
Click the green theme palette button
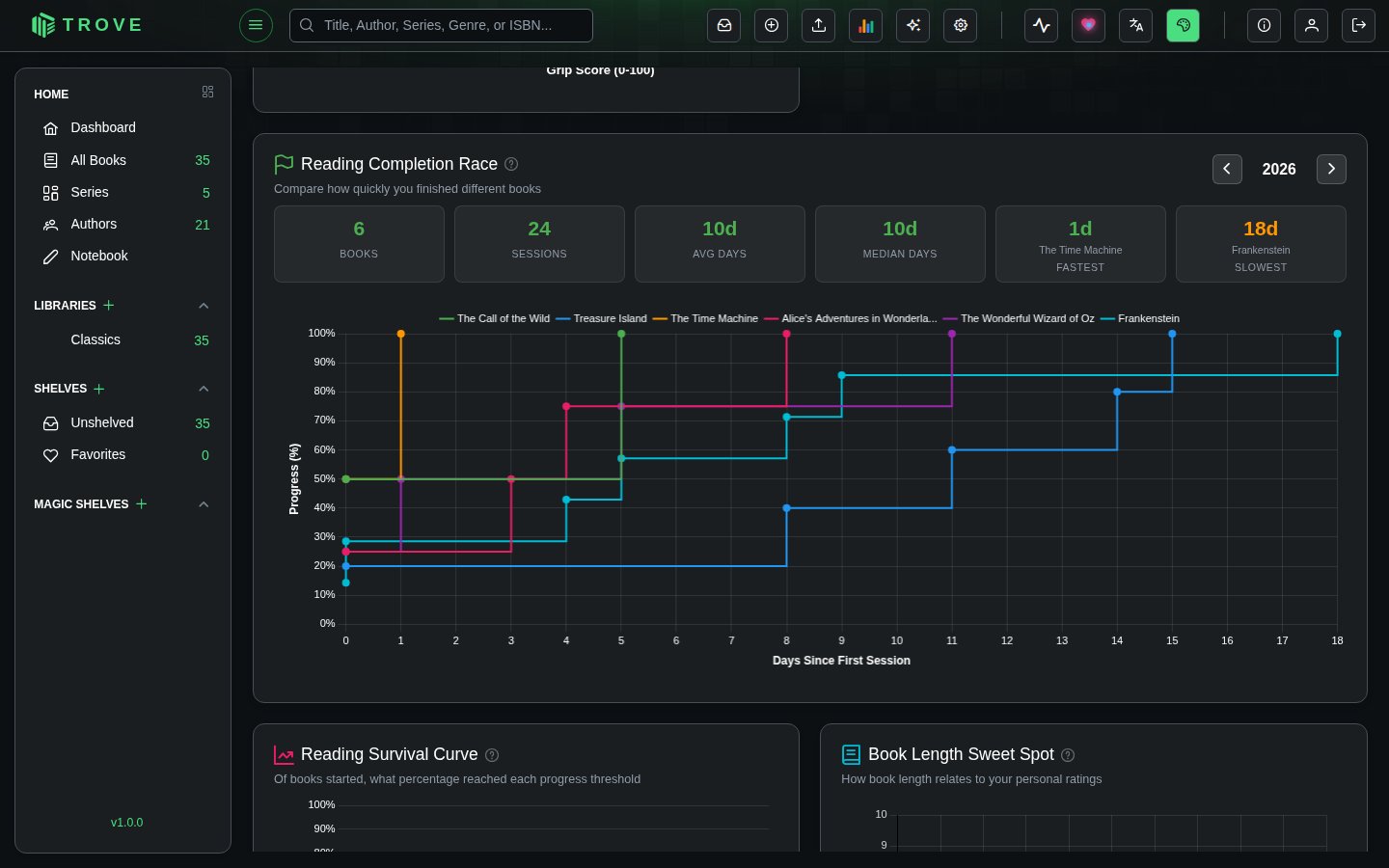1184,25
